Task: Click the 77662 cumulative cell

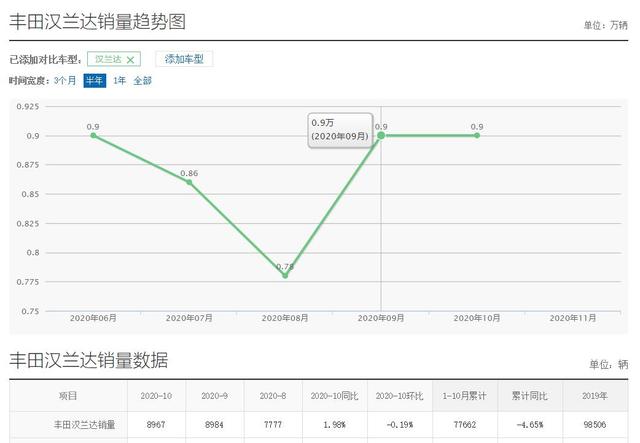Action: [x=465, y=425]
